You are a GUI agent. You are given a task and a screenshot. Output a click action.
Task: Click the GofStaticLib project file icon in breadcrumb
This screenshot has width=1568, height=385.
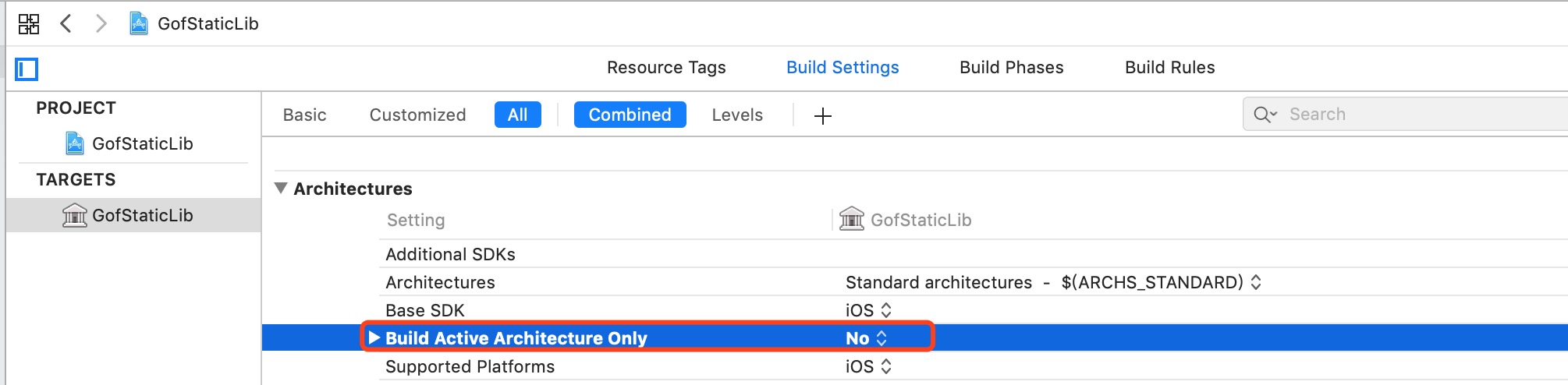(x=139, y=24)
